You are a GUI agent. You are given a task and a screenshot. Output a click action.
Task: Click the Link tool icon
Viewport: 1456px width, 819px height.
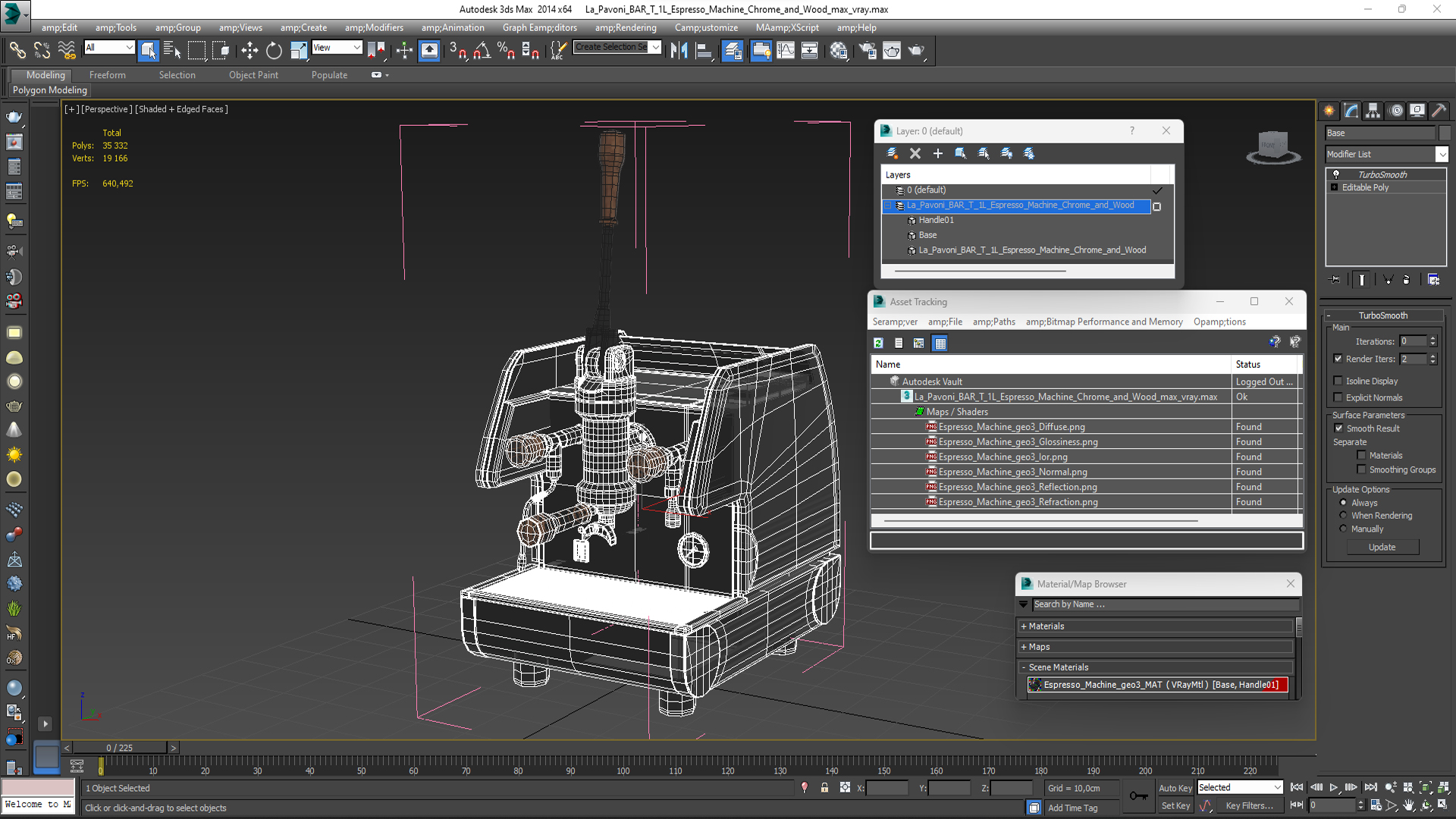click(17, 51)
